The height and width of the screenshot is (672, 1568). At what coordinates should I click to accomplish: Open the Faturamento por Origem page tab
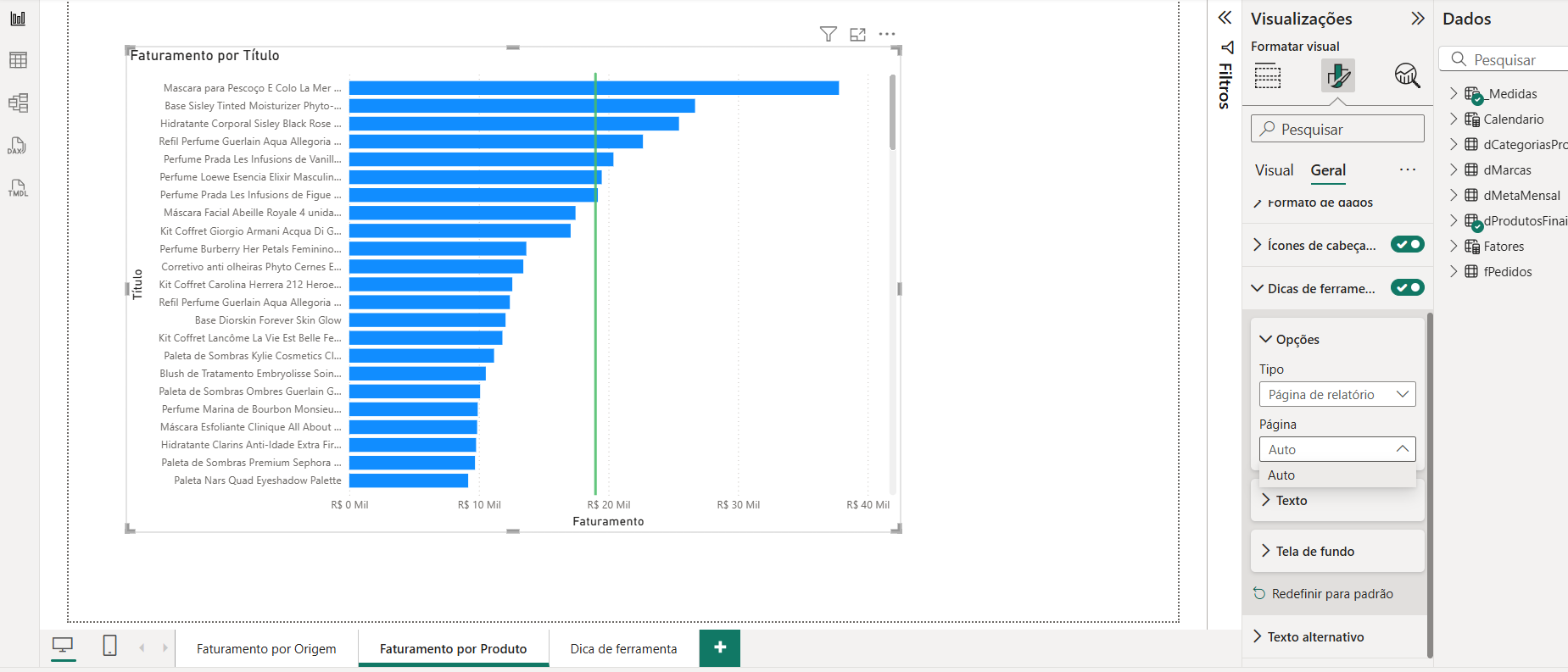click(x=266, y=648)
